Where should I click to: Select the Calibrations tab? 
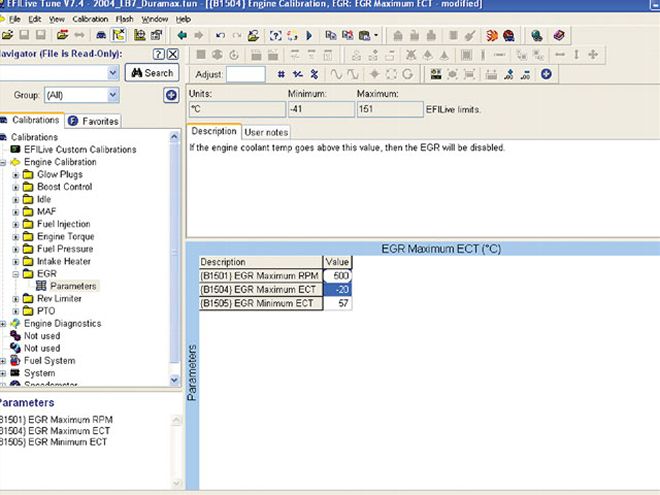[x=32, y=120]
